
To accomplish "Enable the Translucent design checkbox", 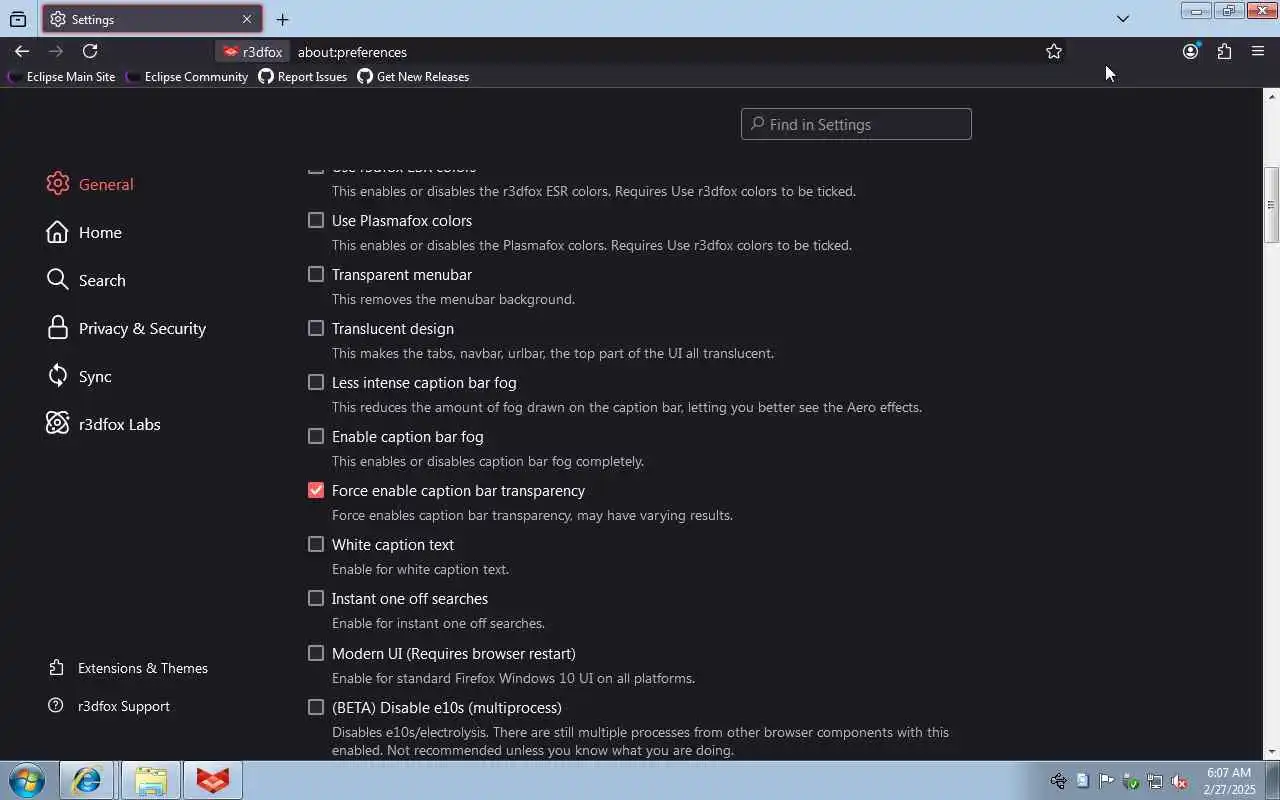I will 316,328.
